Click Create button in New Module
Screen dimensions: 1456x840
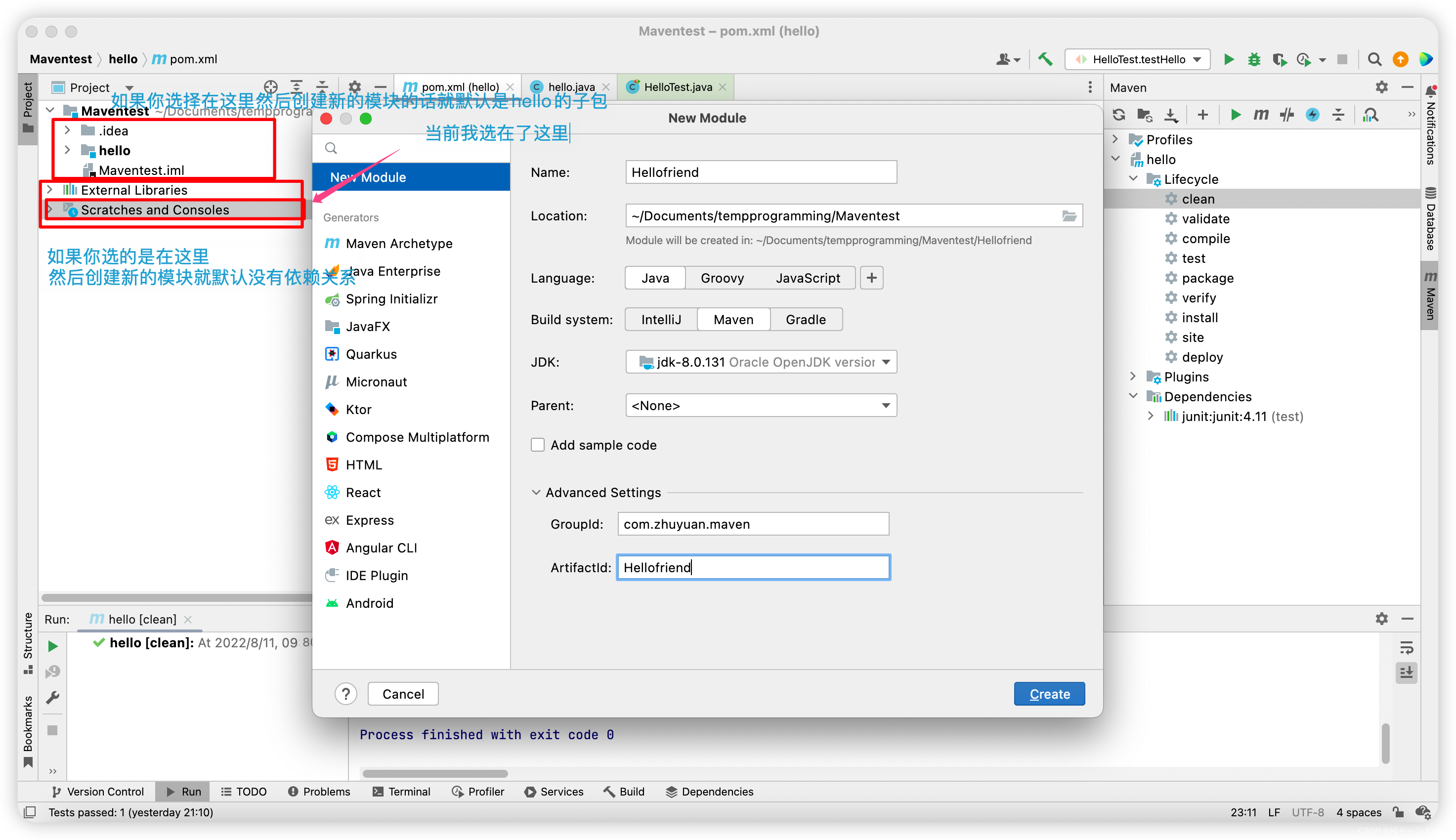(1049, 693)
